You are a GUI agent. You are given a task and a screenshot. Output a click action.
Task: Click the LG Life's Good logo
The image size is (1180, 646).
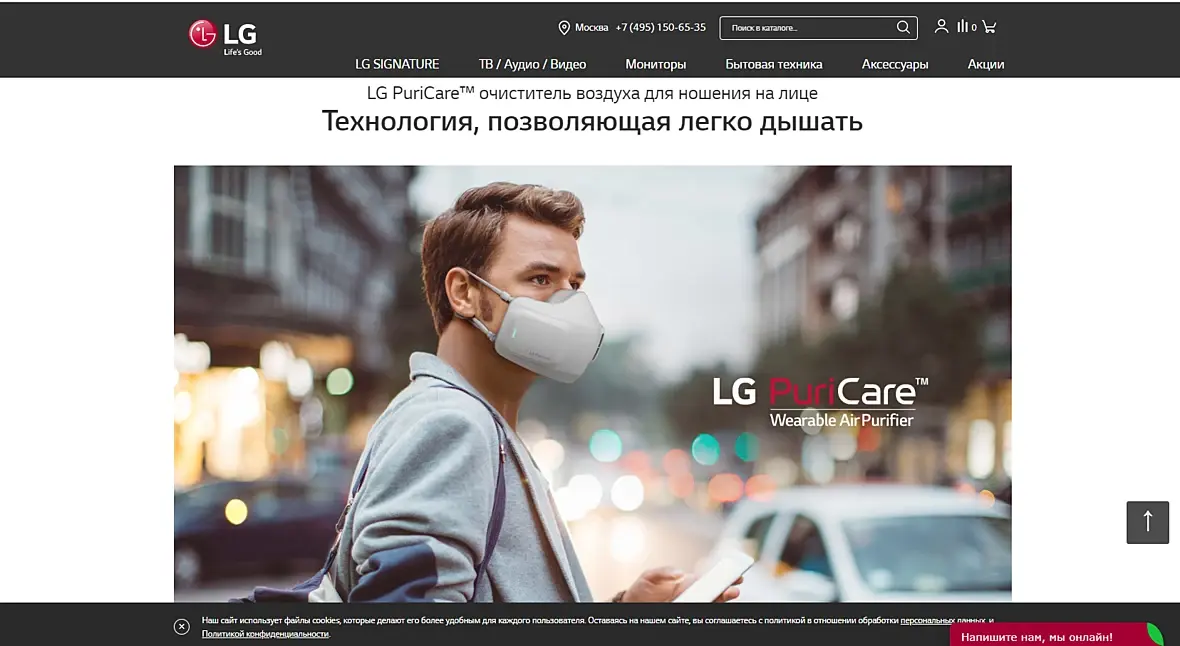click(225, 37)
